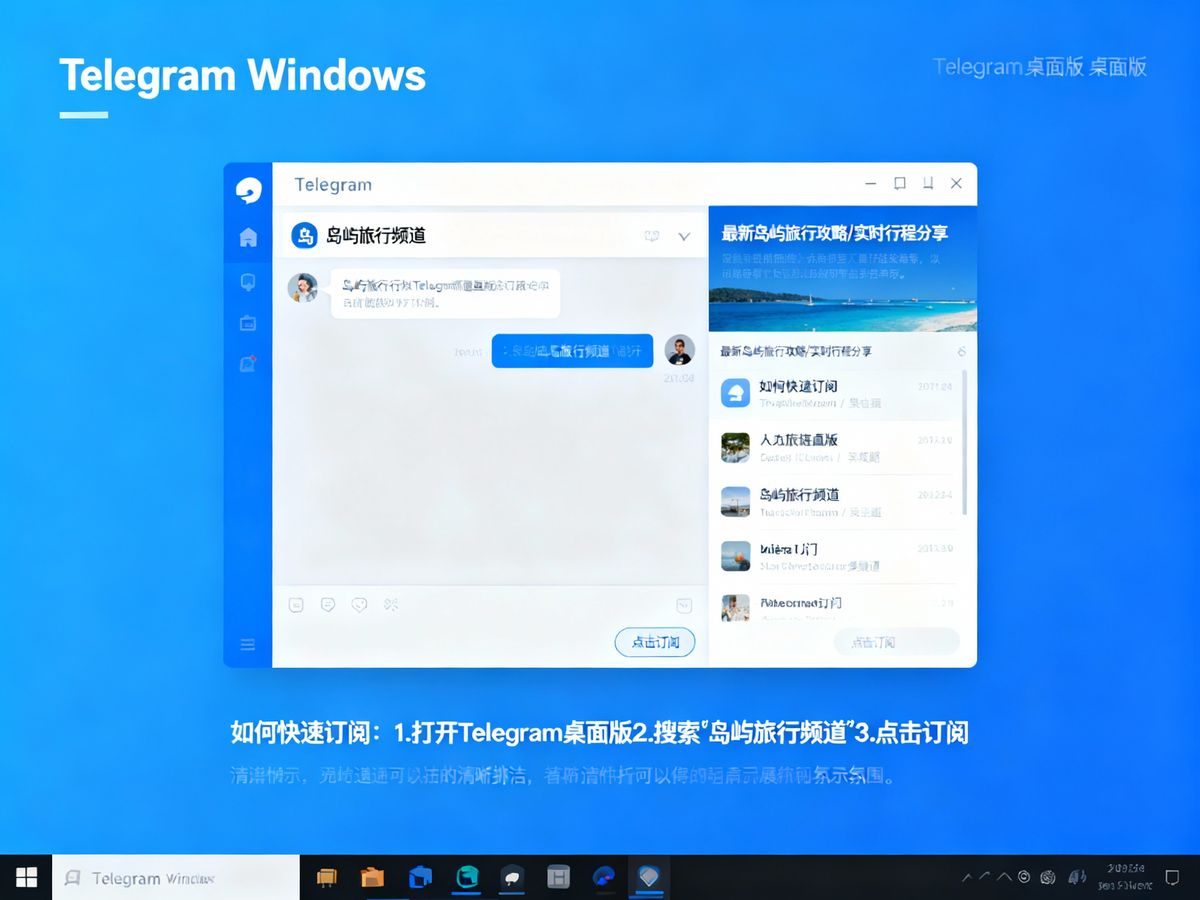Open the hamburger menu at sidebar bottom
This screenshot has width=1200, height=900.
click(x=248, y=644)
